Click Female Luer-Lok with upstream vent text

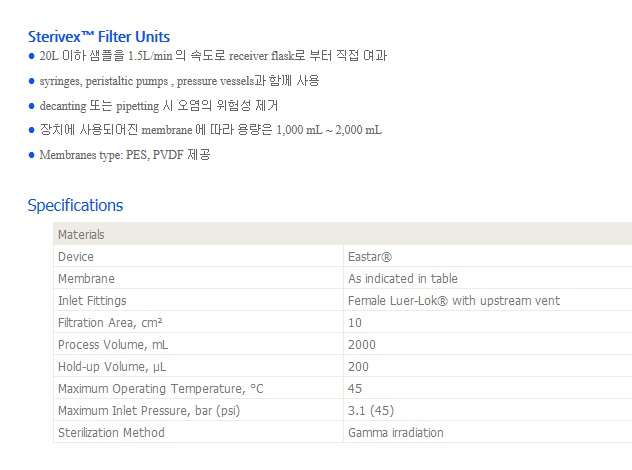[454, 301]
